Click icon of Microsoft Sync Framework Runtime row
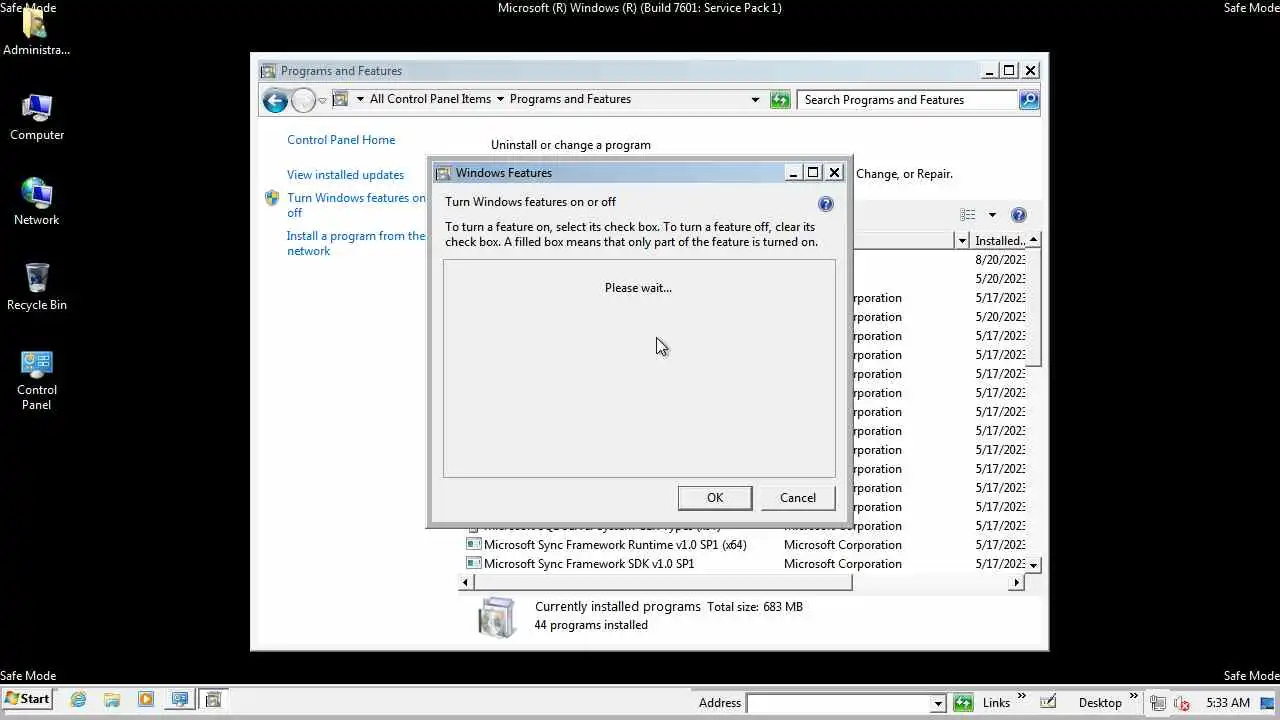Image resolution: width=1280 pixels, height=720 pixels. tap(473, 545)
